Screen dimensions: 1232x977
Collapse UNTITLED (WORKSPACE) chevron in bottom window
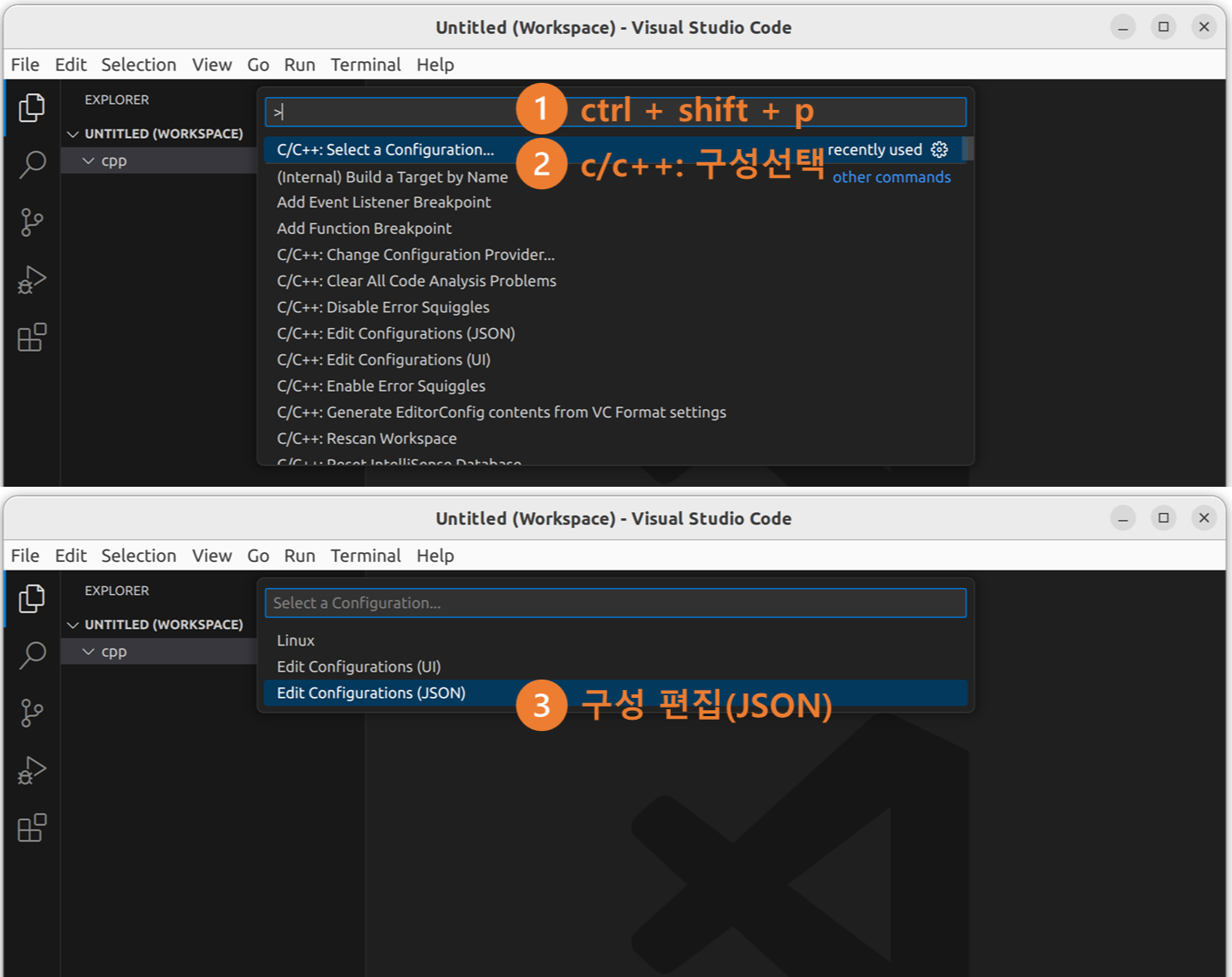pyautogui.click(x=73, y=625)
